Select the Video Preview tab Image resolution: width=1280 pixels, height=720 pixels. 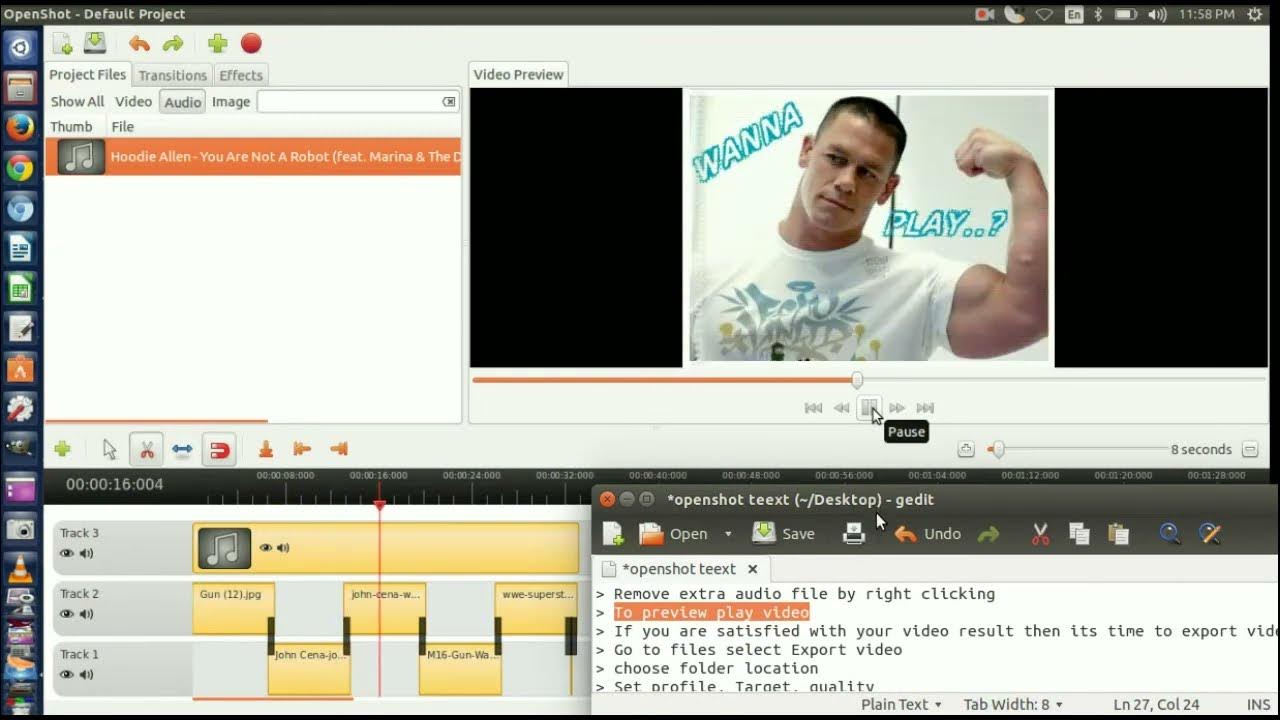[518, 74]
